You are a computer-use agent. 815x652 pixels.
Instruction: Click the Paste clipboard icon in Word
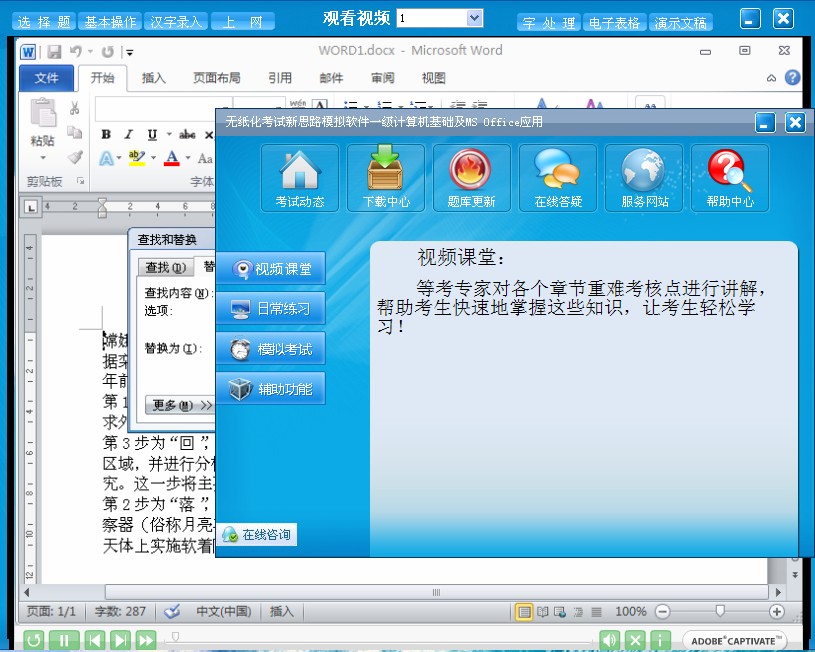tap(43, 112)
